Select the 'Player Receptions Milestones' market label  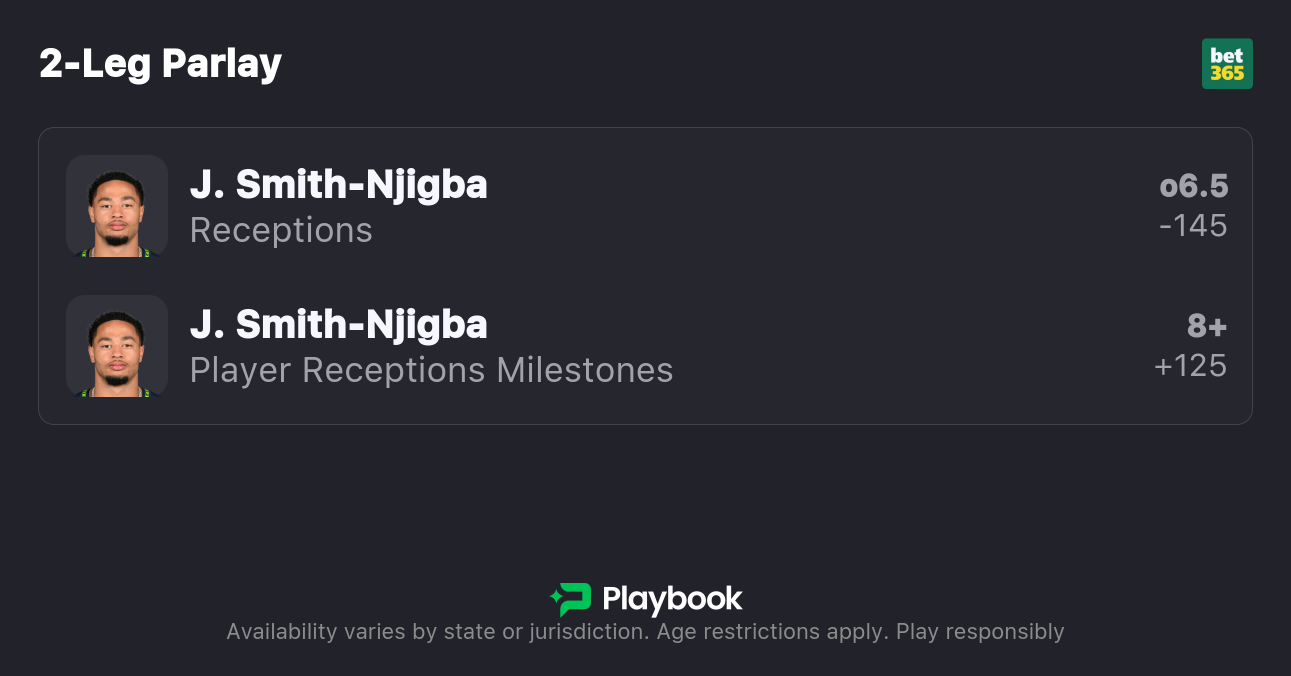pos(431,371)
